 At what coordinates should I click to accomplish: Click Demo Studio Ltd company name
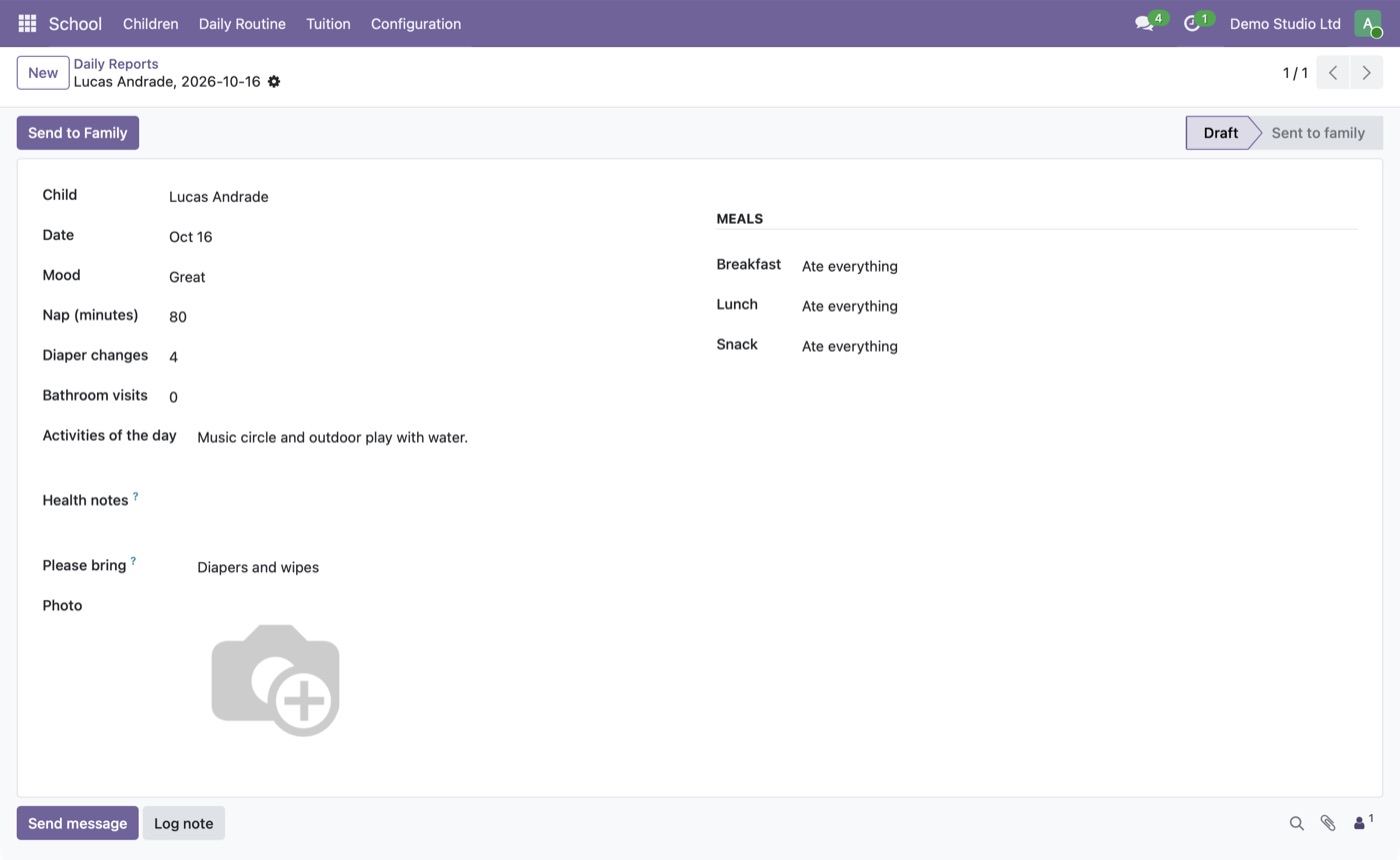click(x=1285, y=23)
